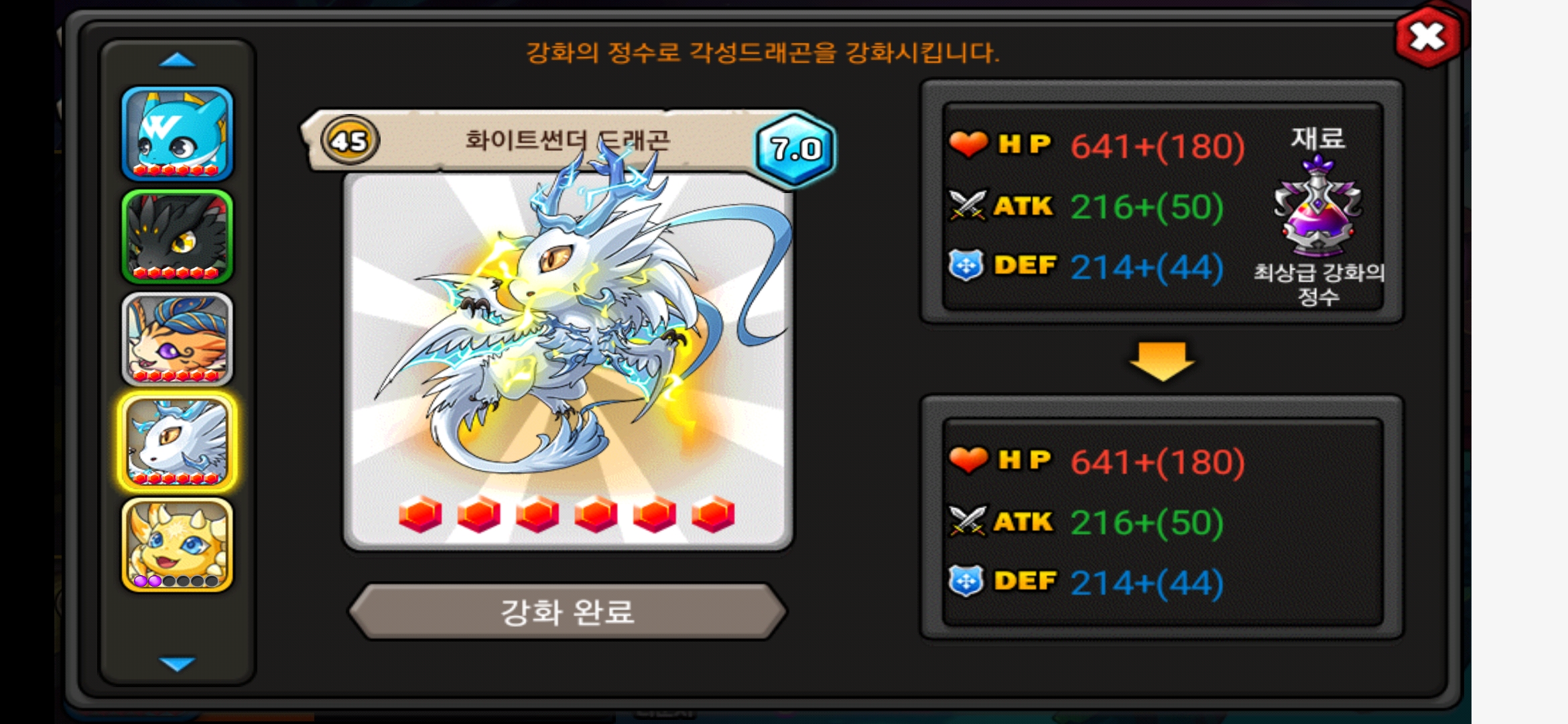This screenshot has height=724, width=1568.
Task: Click the ATK crossed swords icon in top panel
Action: 968,205
